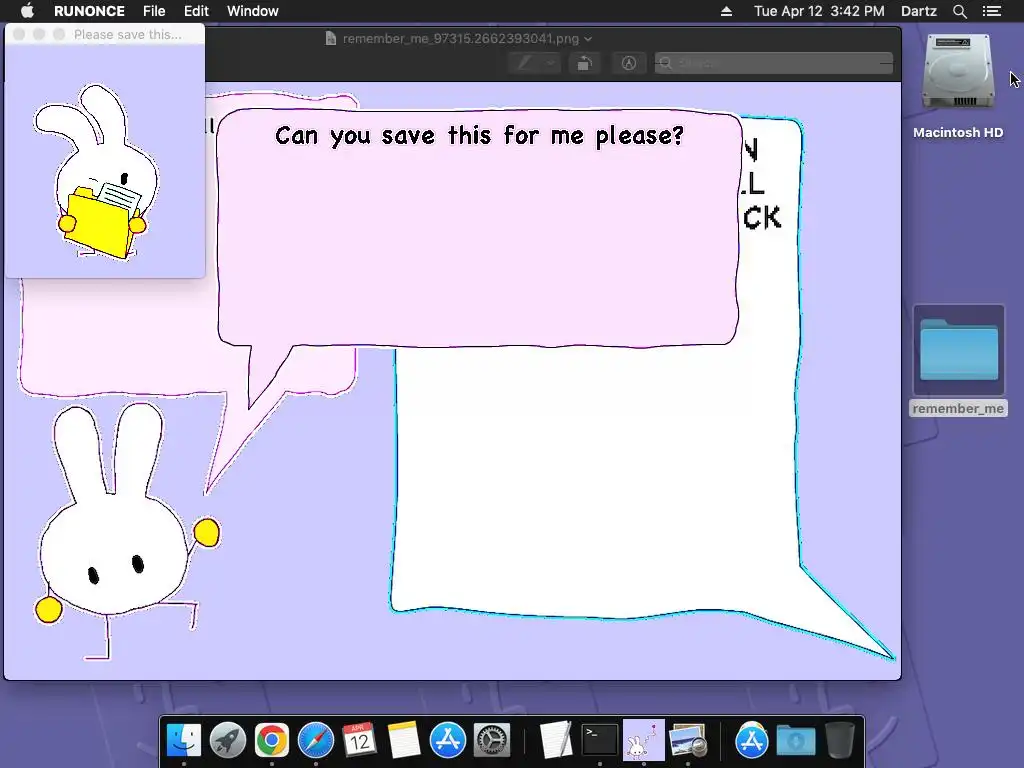Click the Preview rotate button
The width and height of the screenshot is (1024, 768).
(x=584, y=63)
